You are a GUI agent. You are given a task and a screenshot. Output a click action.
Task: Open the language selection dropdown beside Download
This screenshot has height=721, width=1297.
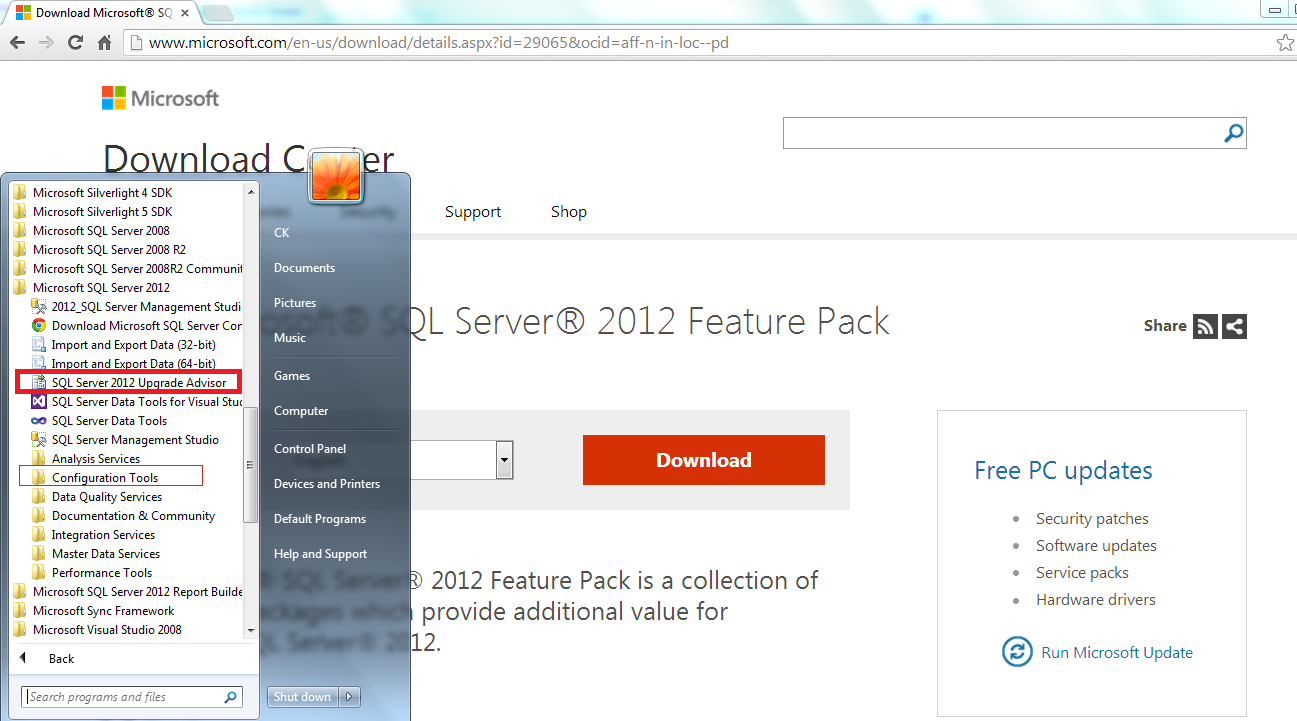[x=503, y=459]
